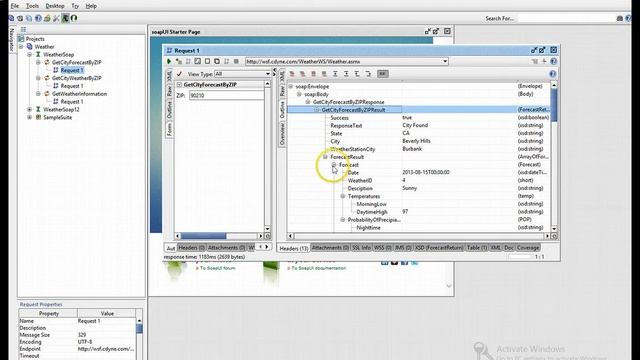Click the first red icon in the response outline toolbar
Viewport: 640px width, 360px height.
coord(292,74)
